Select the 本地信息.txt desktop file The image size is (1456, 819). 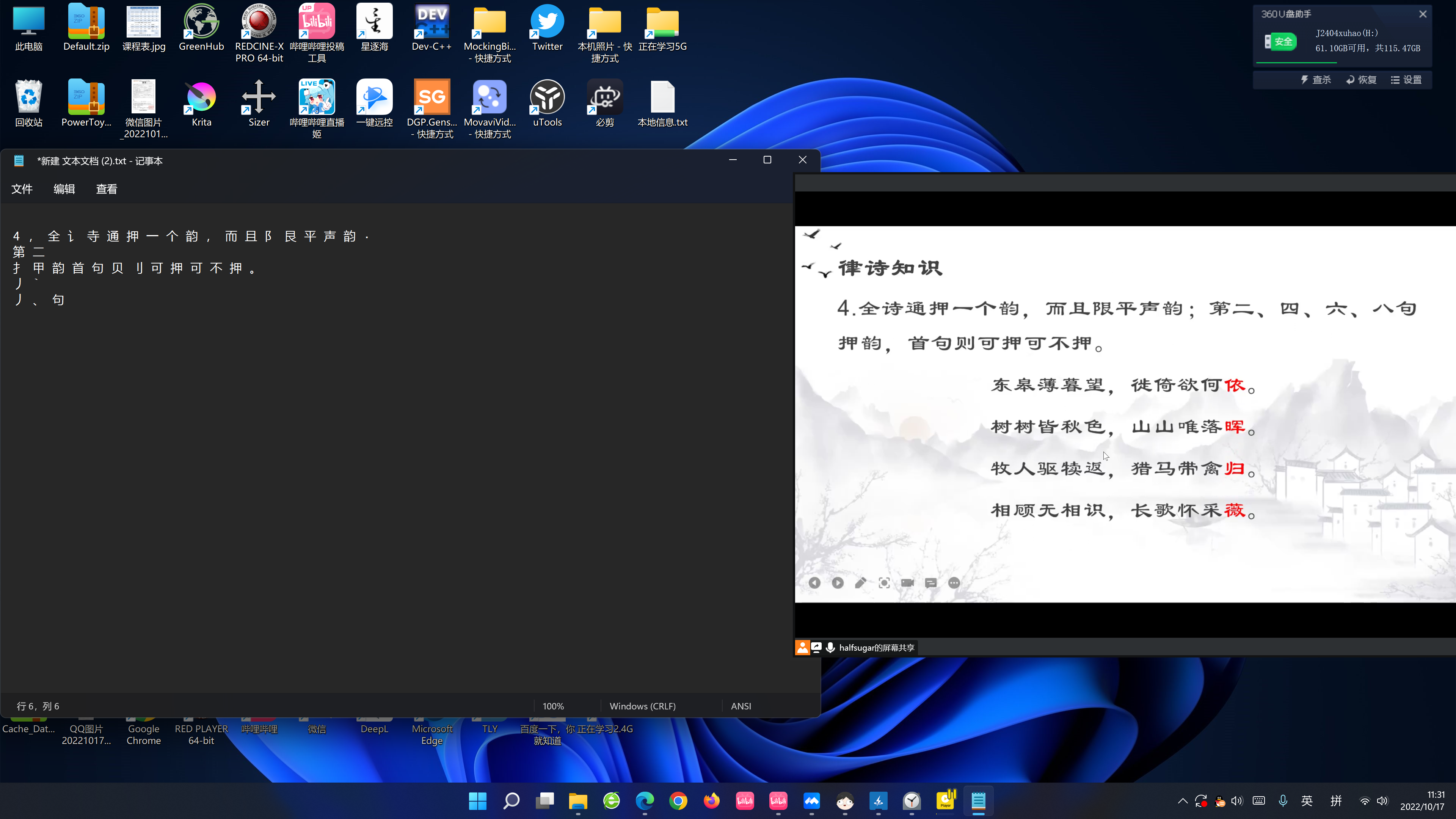(x=662, y=104)
